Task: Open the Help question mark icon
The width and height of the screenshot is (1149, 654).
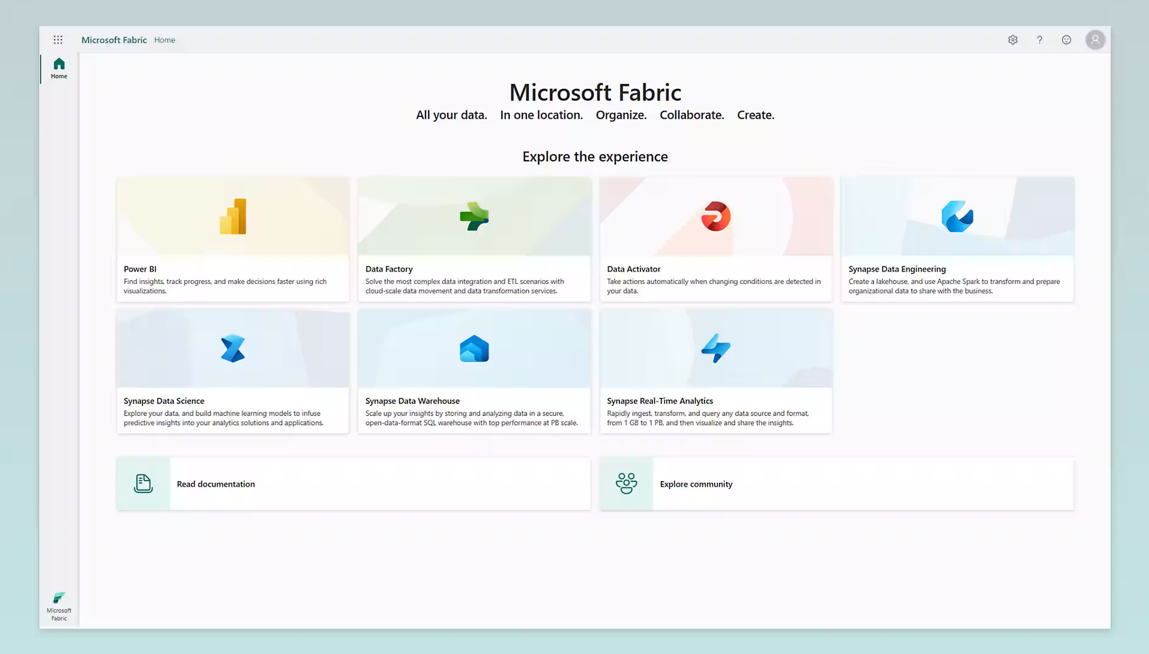Action: (x=1039, y=40)
